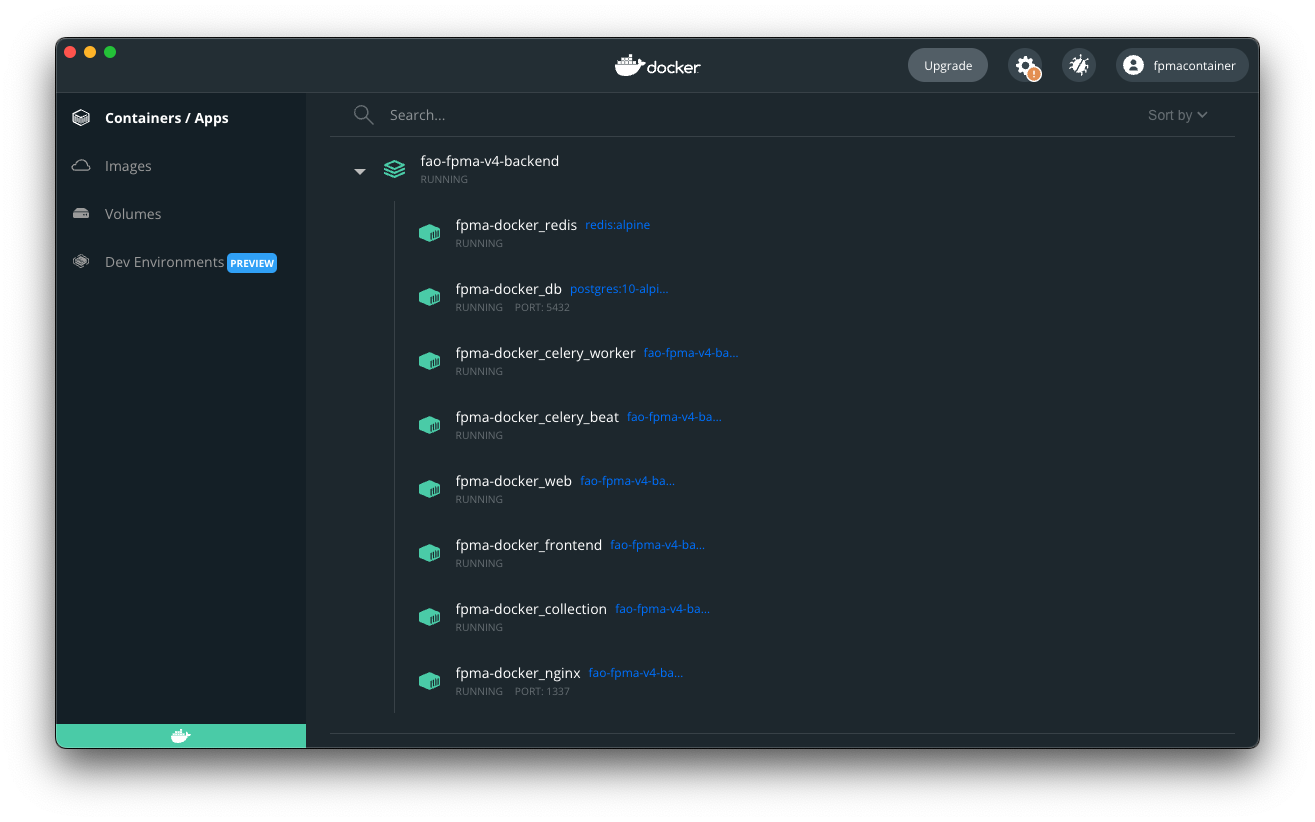
Task: Open fpma-docker_web's image link
Action: [627, 481]
